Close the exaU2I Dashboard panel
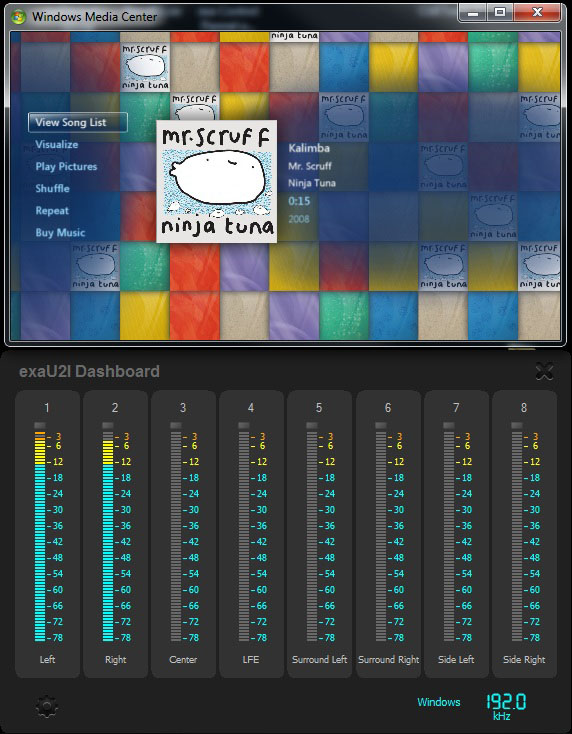This screenshot has width=572, height=734. 544,372
